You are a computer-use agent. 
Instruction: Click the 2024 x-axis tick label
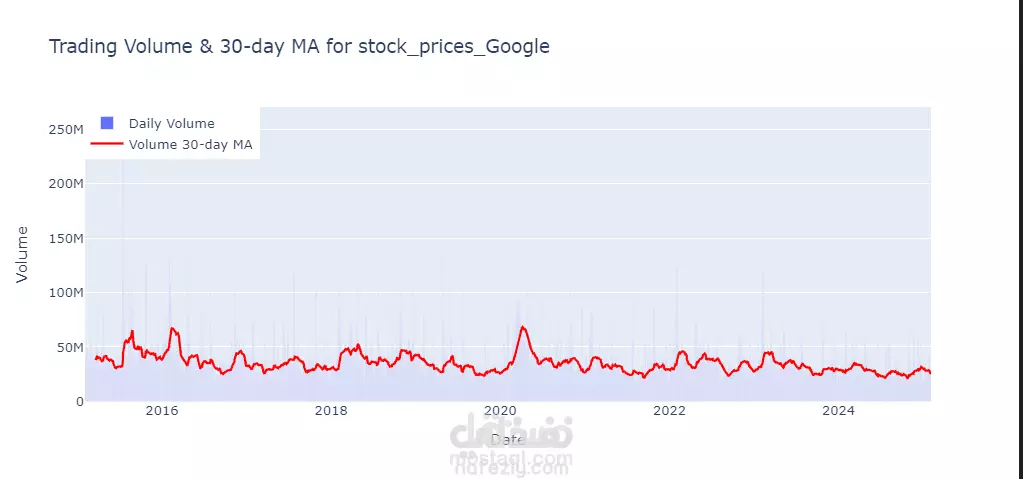click(x=838, y=411)
